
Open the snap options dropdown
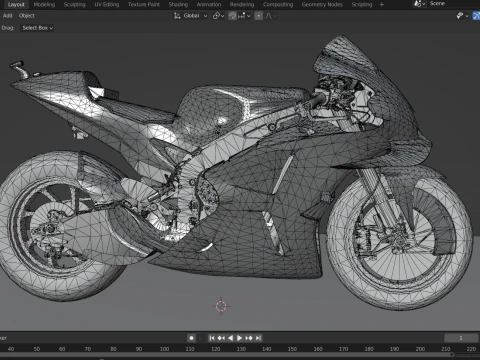point(244,16)
